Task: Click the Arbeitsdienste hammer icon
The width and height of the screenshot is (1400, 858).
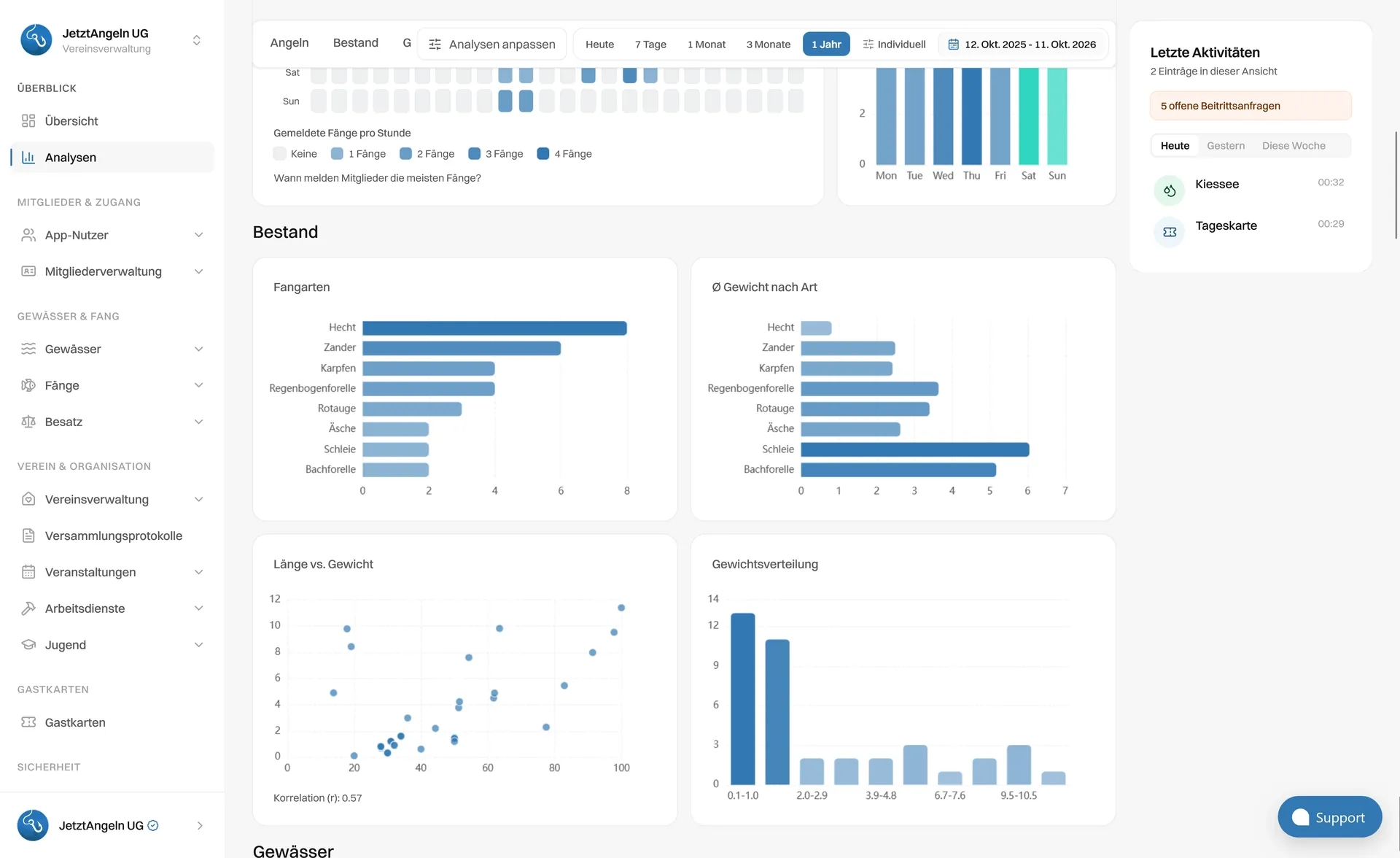Action: [28, 608]
